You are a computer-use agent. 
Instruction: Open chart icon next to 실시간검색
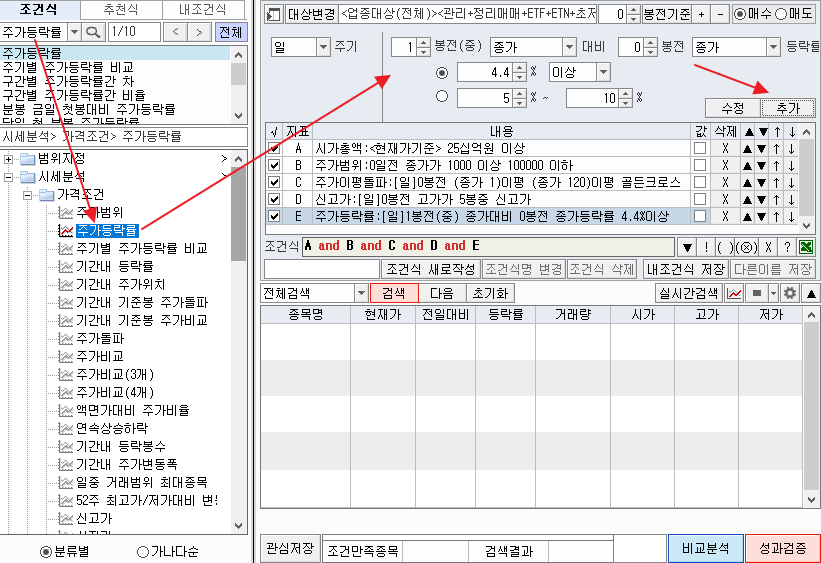(x=735, y=293)
